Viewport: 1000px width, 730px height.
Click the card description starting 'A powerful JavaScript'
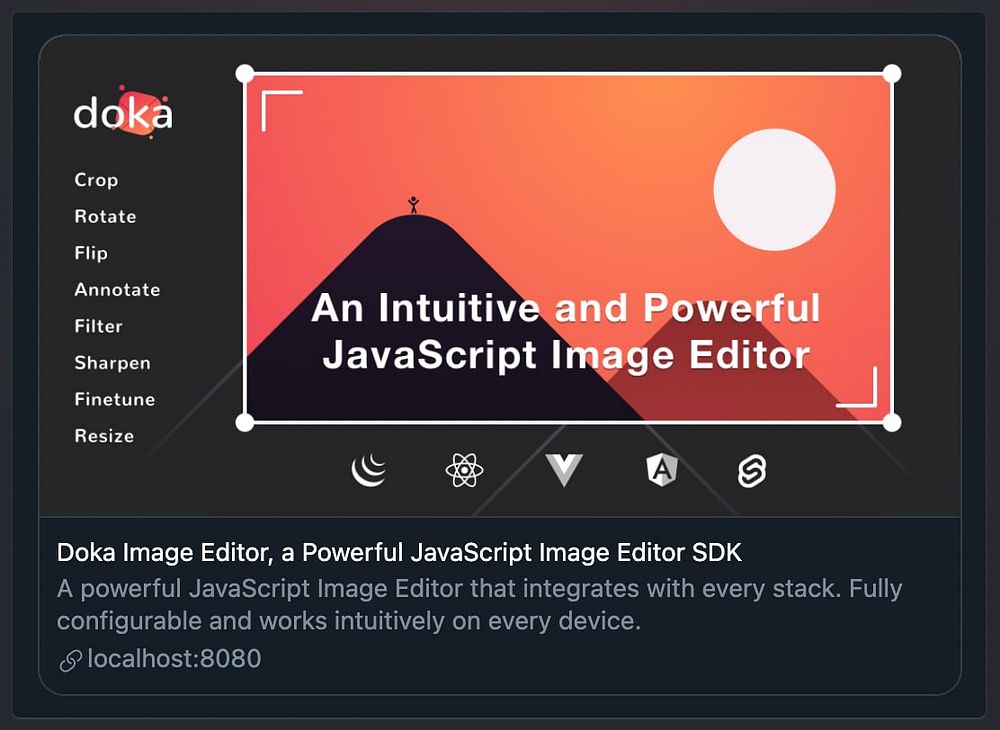[x=480, y=604]
